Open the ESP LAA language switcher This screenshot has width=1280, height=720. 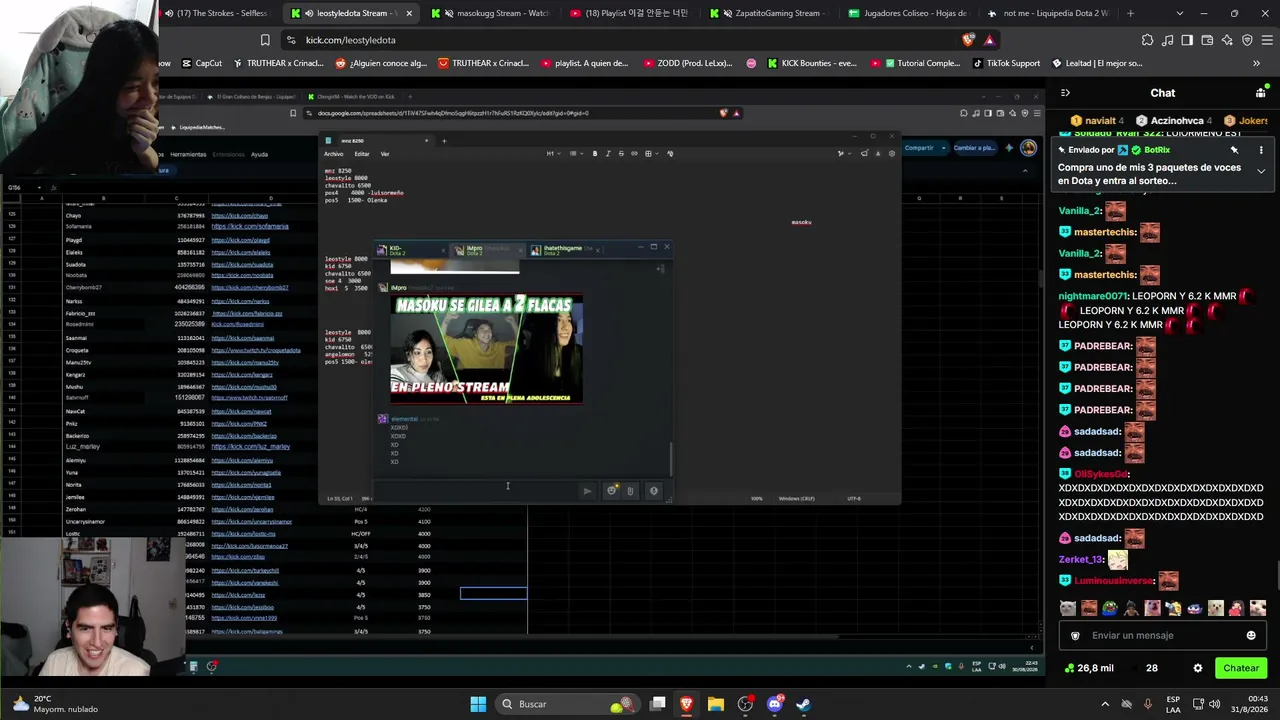pyautogui.click(x=1173, y=704)
